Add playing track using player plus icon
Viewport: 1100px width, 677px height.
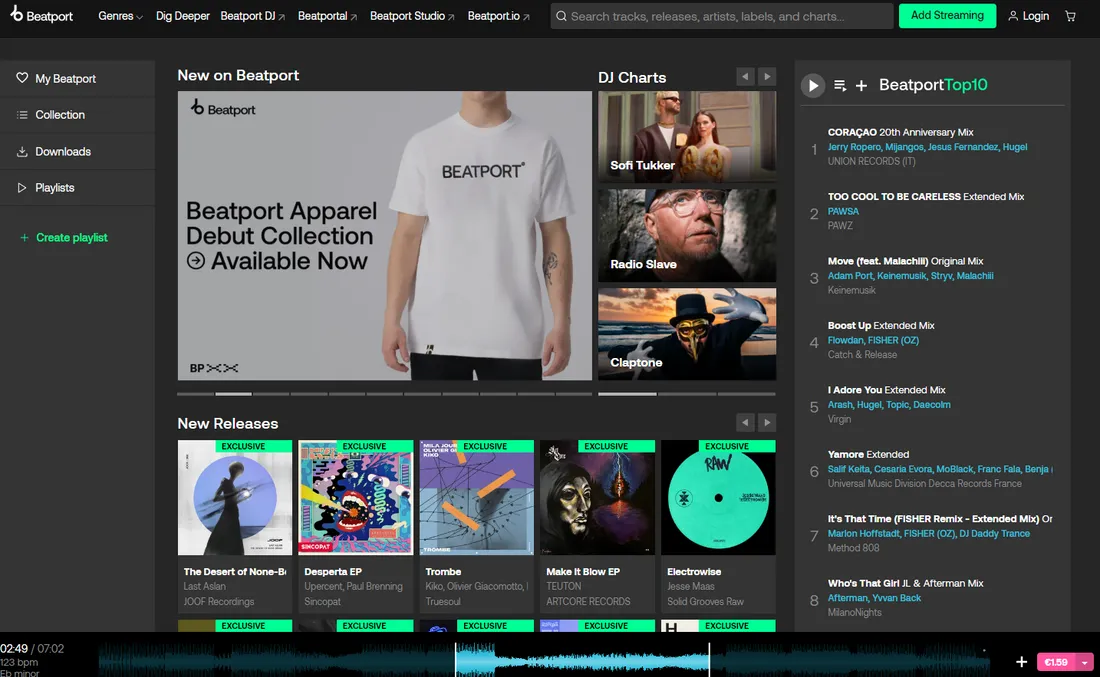[x=1021, y=662]
